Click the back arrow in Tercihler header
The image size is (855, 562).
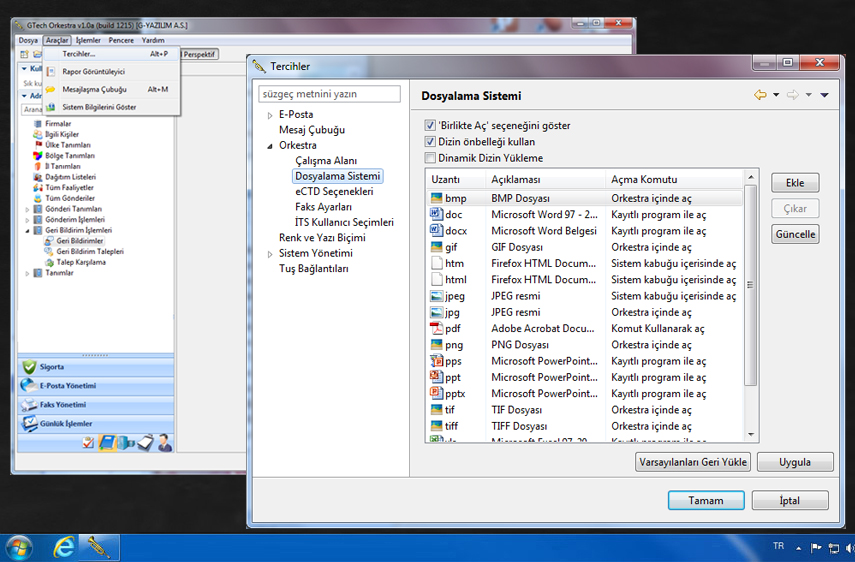pos(760,95)
